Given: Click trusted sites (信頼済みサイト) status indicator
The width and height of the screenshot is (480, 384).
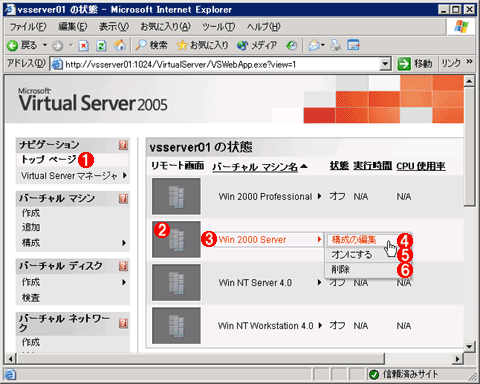Looking at the screenshot, I should [404, 375].
